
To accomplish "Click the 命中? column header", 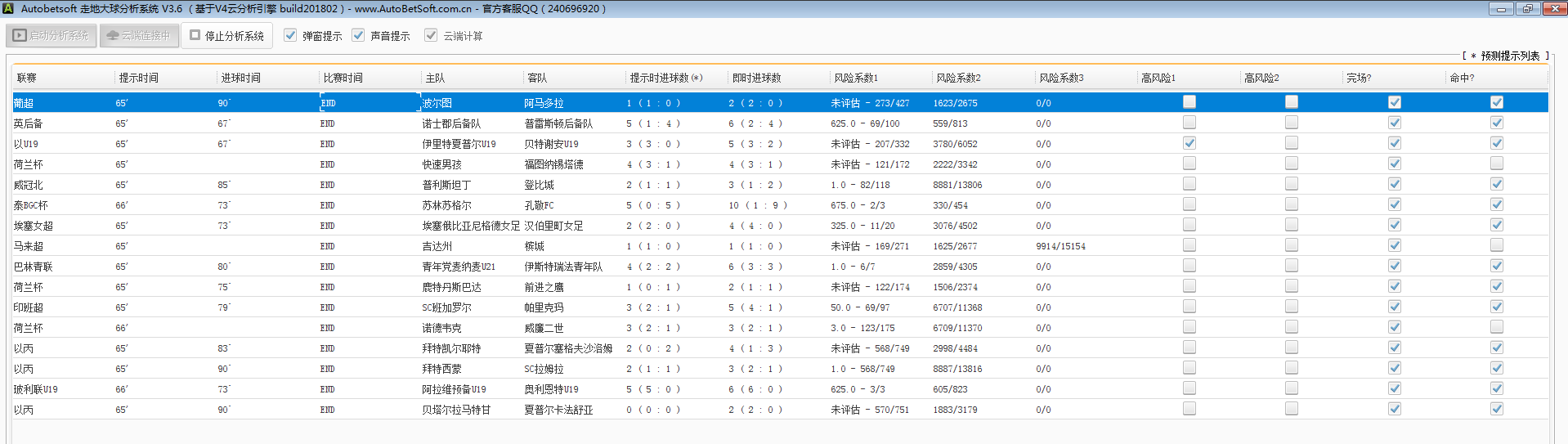I will (1462, 78).
